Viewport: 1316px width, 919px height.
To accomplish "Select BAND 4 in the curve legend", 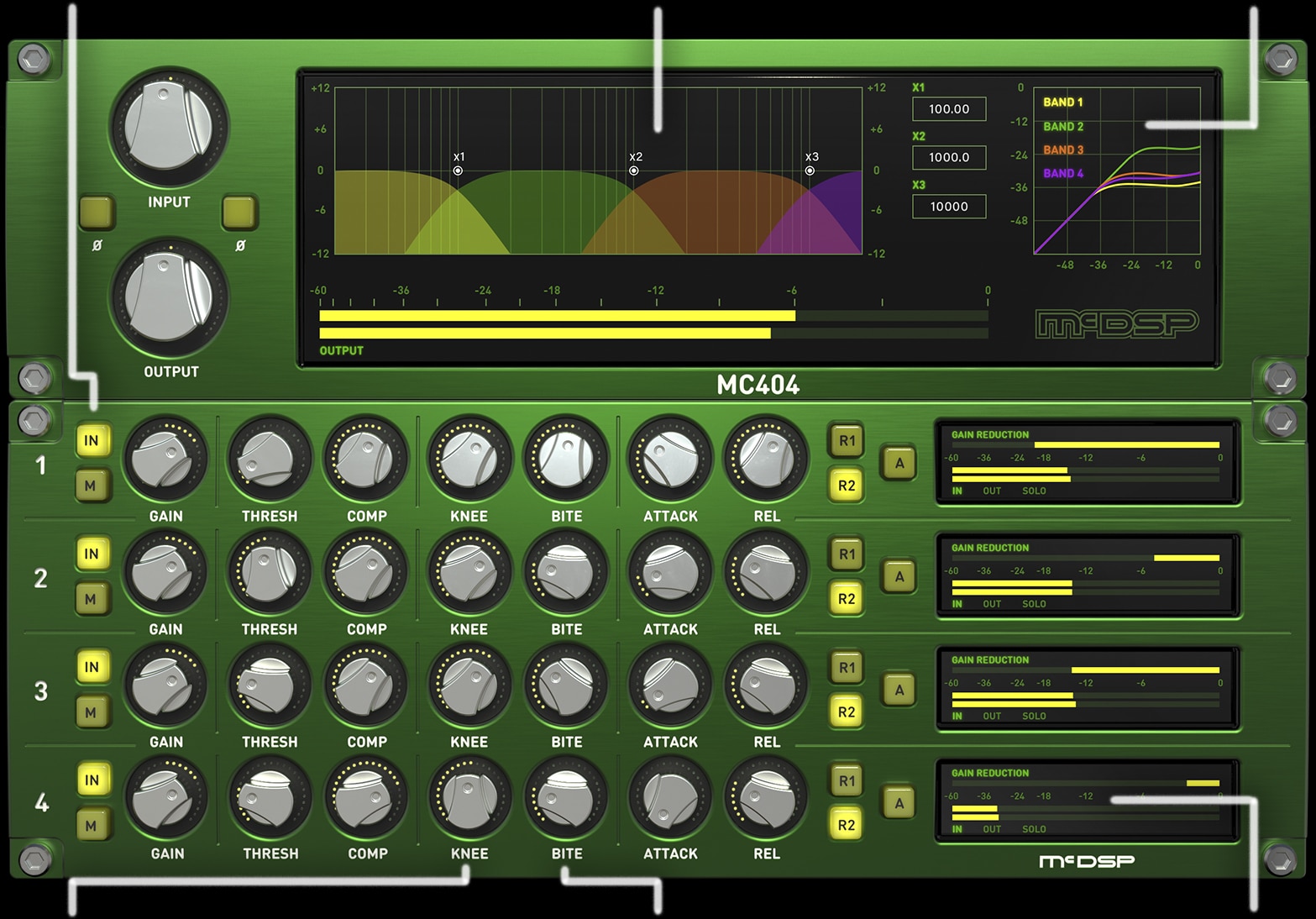I will pos(1063,174).
